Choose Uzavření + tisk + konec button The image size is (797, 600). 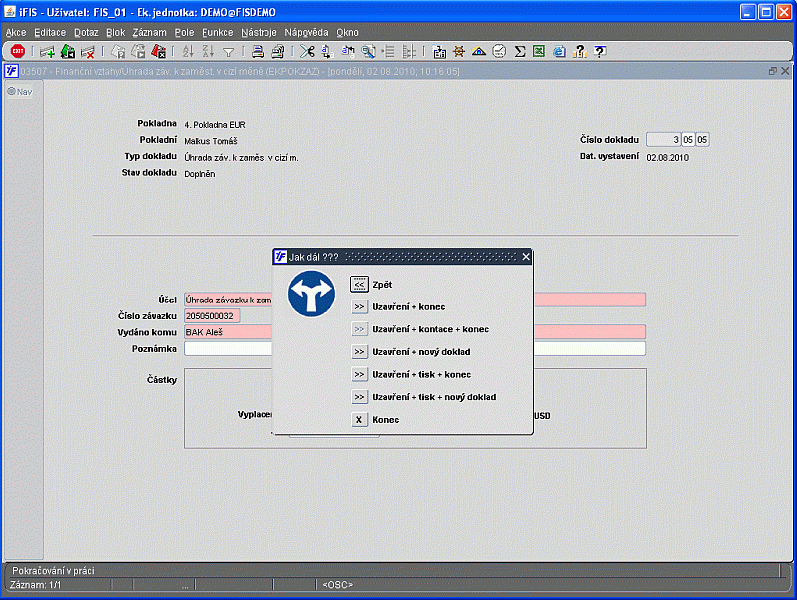click(360, 374)
